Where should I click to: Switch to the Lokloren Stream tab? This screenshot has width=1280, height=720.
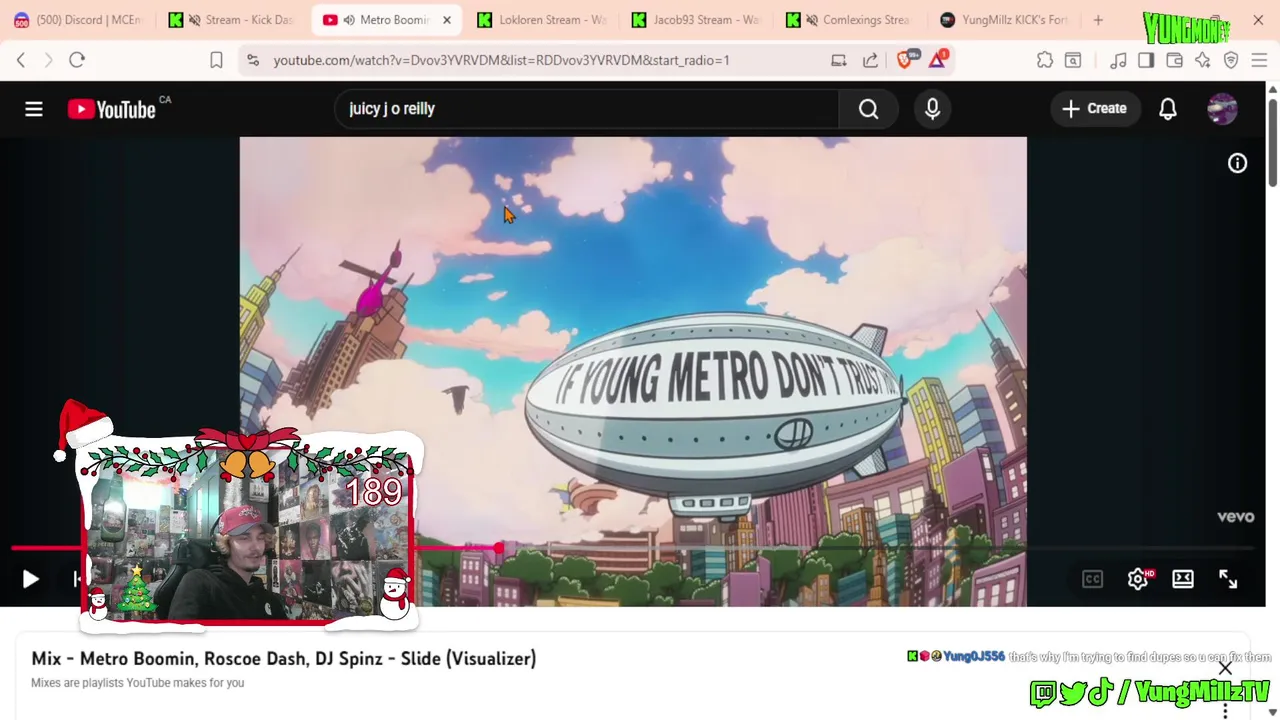click(x=540, y=20)
